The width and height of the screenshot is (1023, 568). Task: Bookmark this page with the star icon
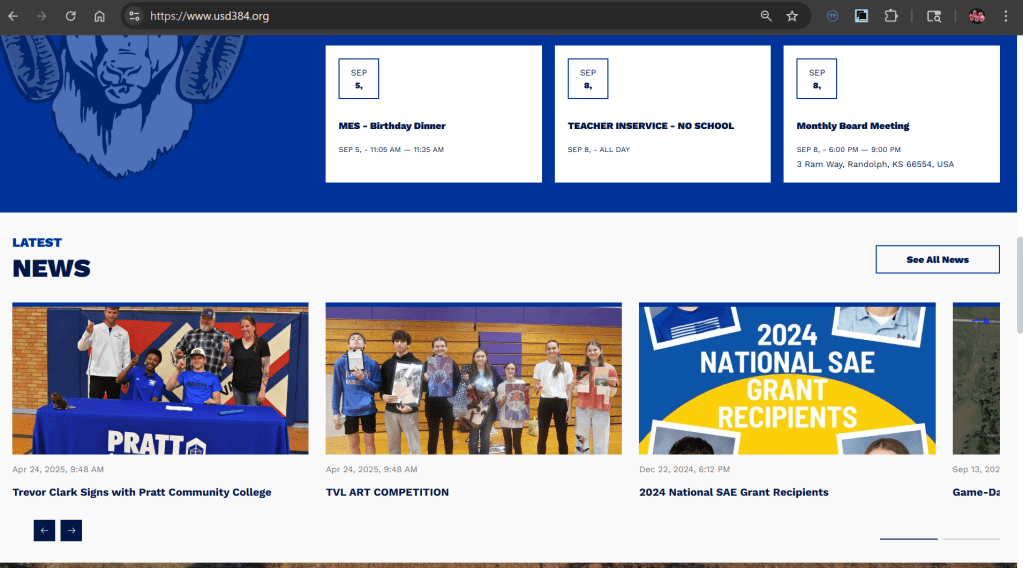(x=792, y=16)
